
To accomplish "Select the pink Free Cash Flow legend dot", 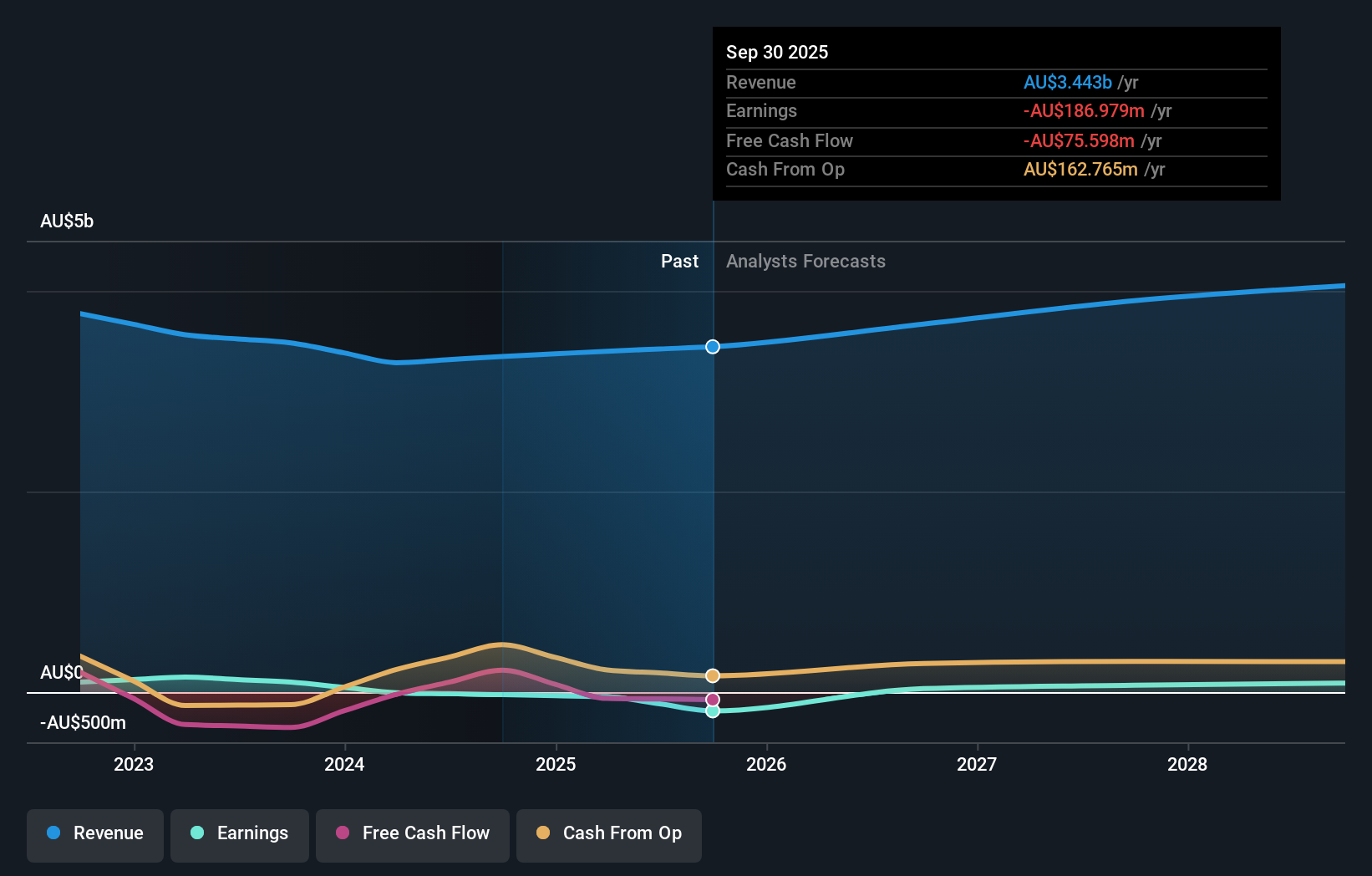I will pos(341,833).
